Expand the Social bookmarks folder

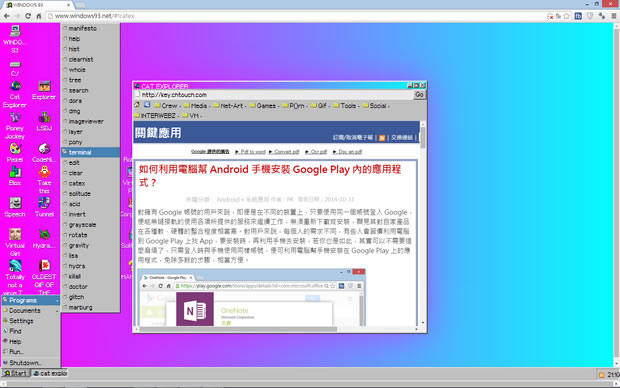coord(376,106)
